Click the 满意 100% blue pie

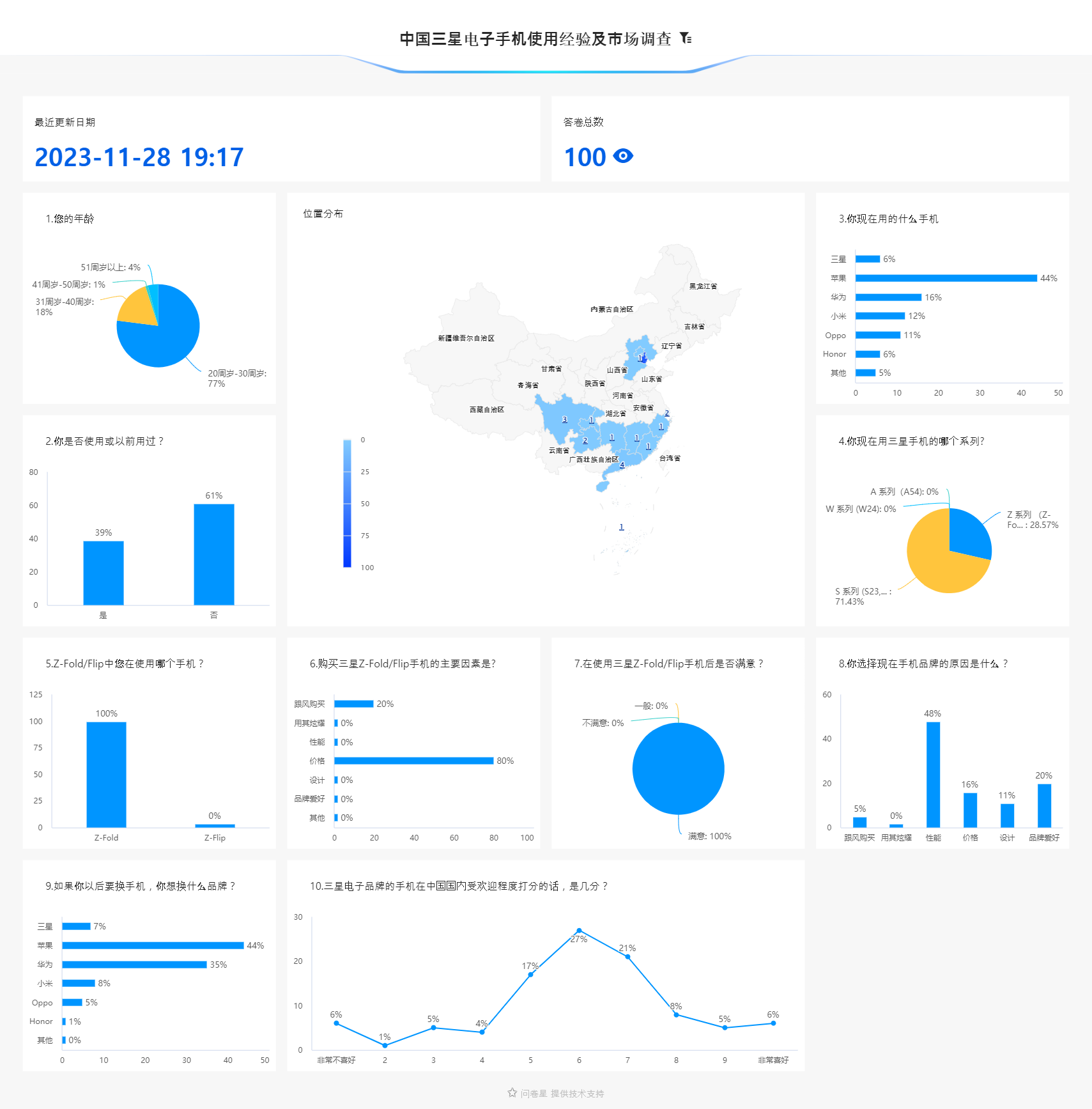[679, 769]
